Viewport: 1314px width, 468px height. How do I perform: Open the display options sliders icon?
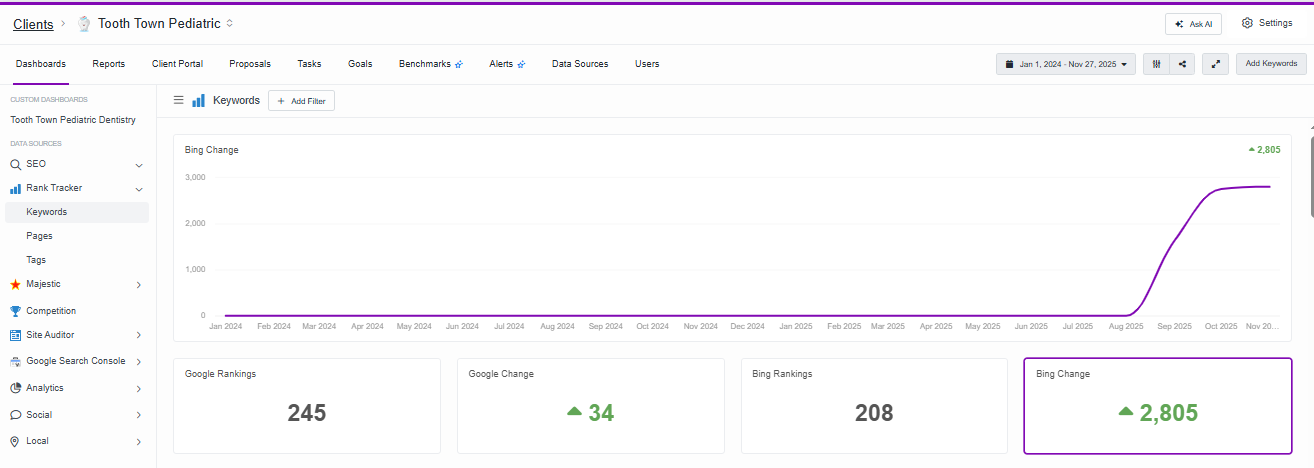[1156, 64]
